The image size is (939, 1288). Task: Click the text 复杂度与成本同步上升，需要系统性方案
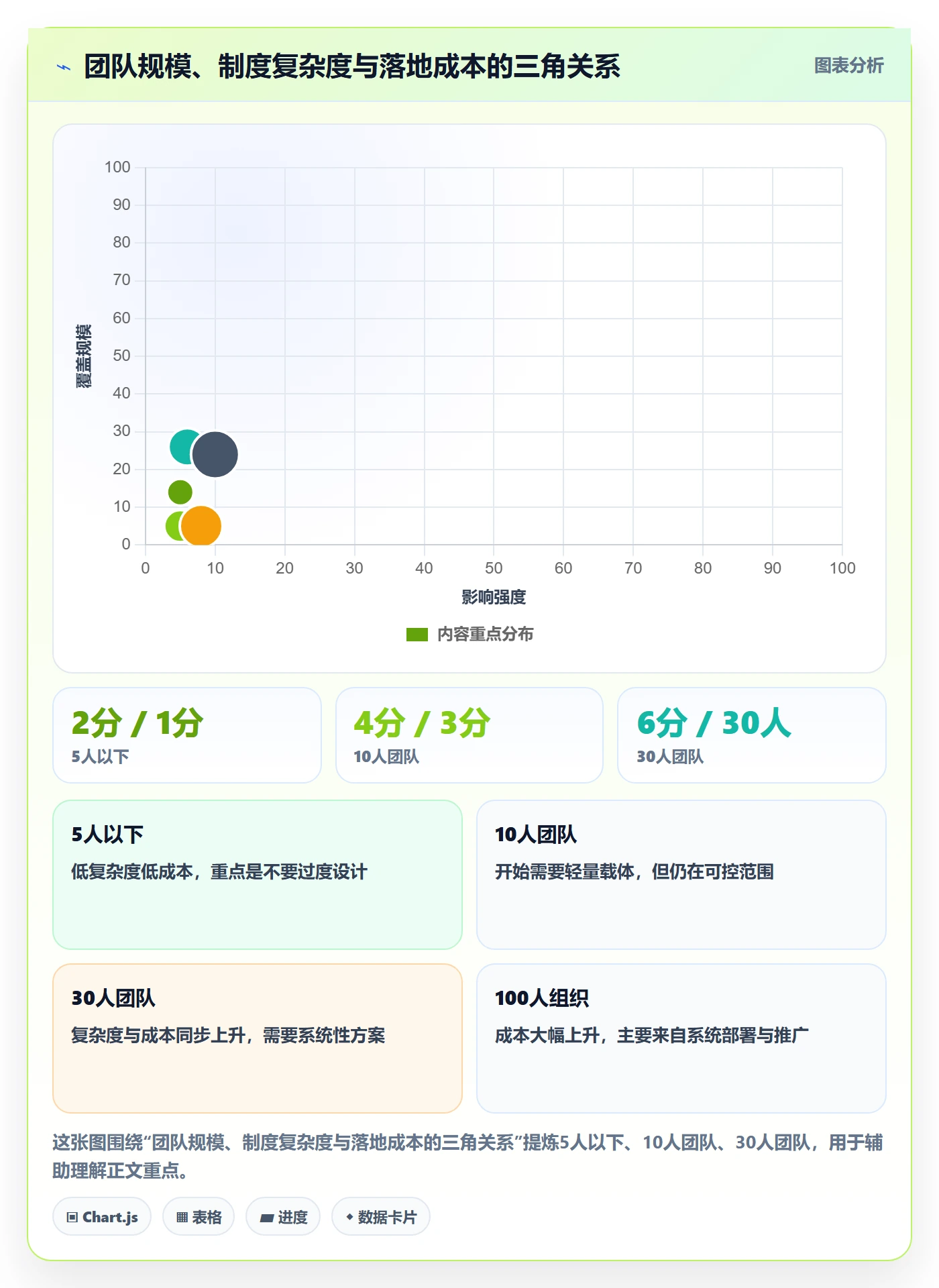click(x=228, y=1036)
